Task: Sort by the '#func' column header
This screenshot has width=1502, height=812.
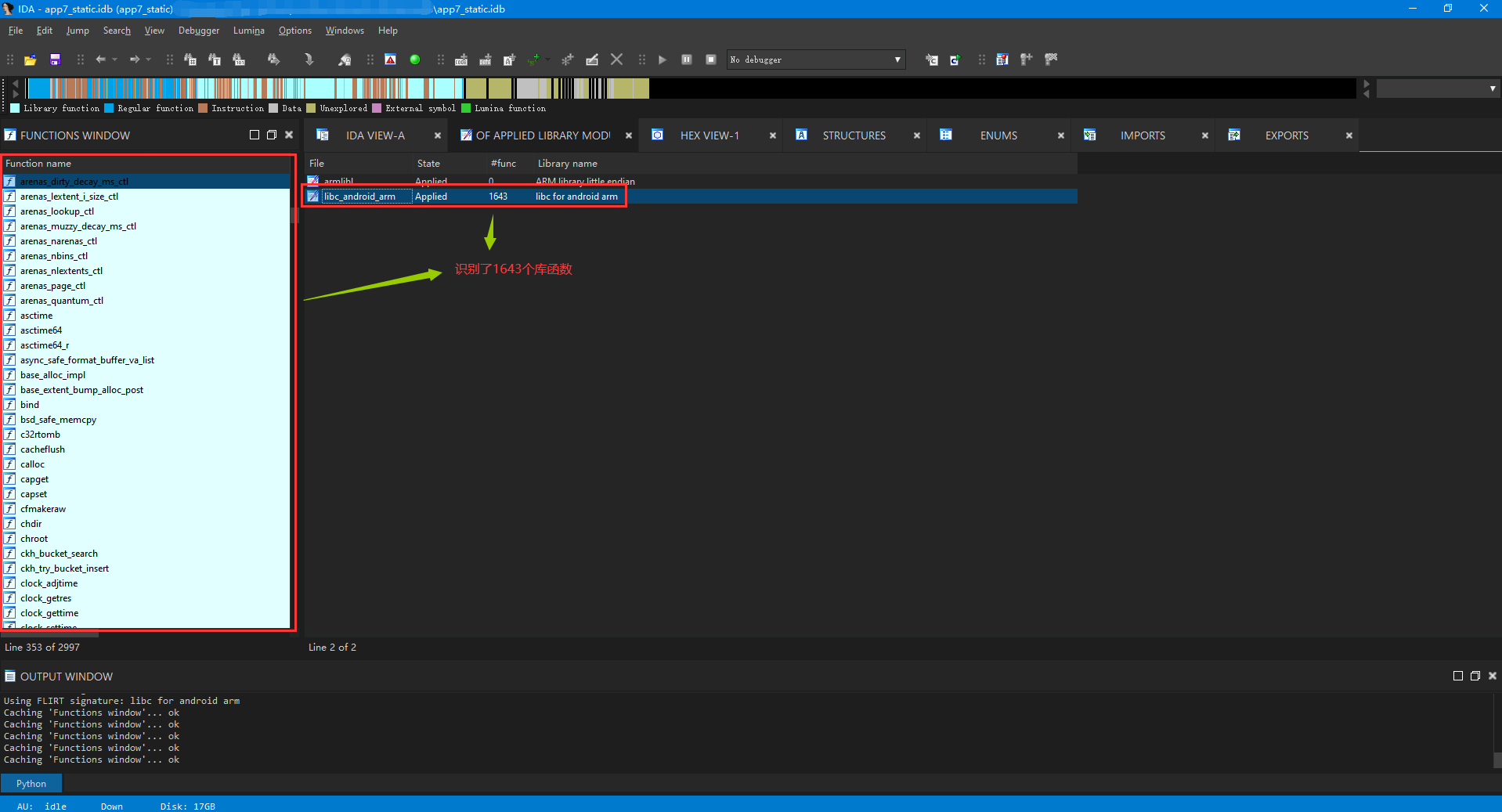Action: pyautogui.click(x=504, y=164)
